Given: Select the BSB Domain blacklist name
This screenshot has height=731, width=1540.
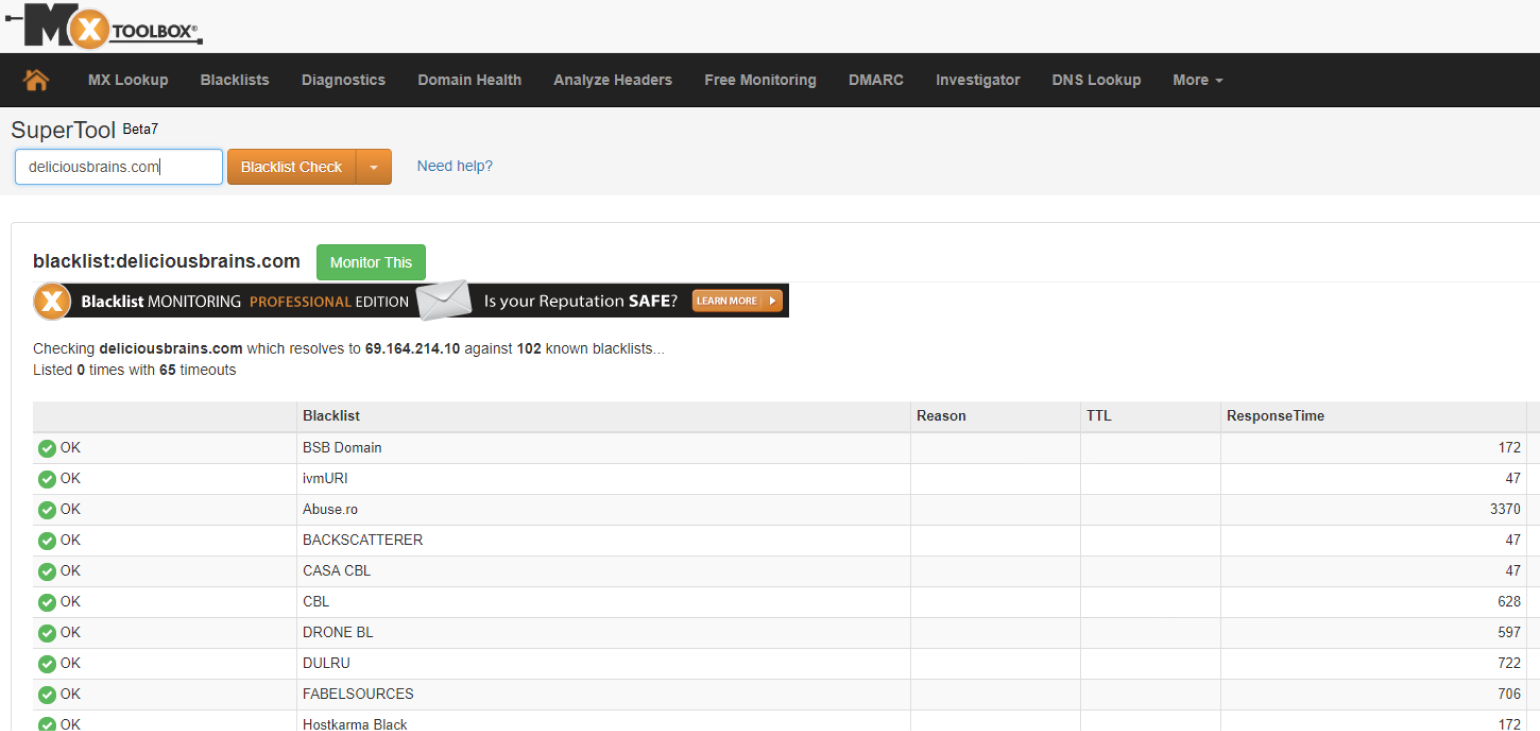Looking at the screenshot, I should [x=342, y=448].
